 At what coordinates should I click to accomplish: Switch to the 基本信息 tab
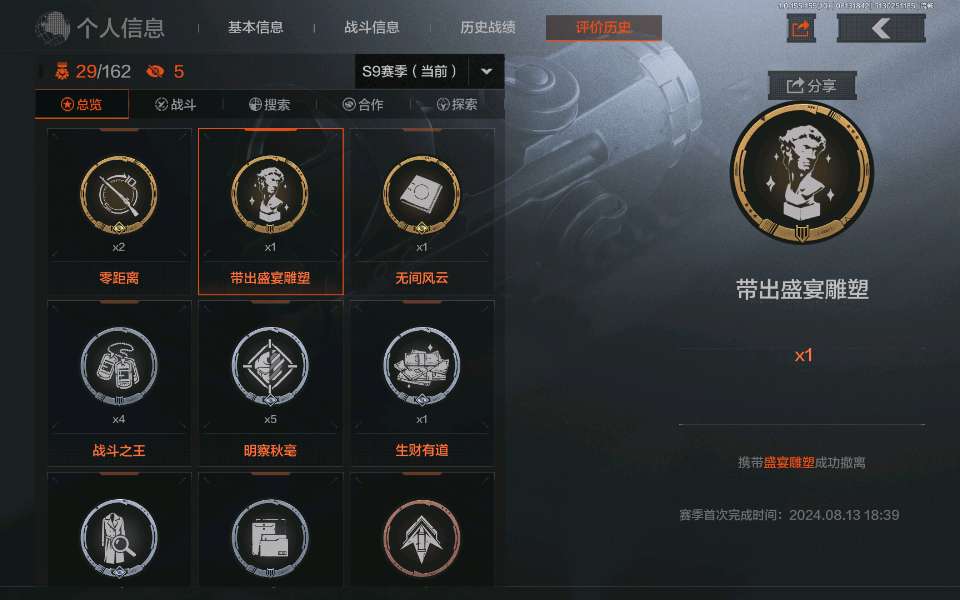(255, 27)
